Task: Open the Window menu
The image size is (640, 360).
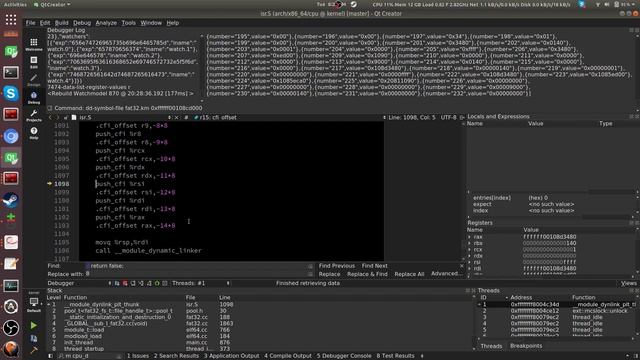Action: (151, 23)
